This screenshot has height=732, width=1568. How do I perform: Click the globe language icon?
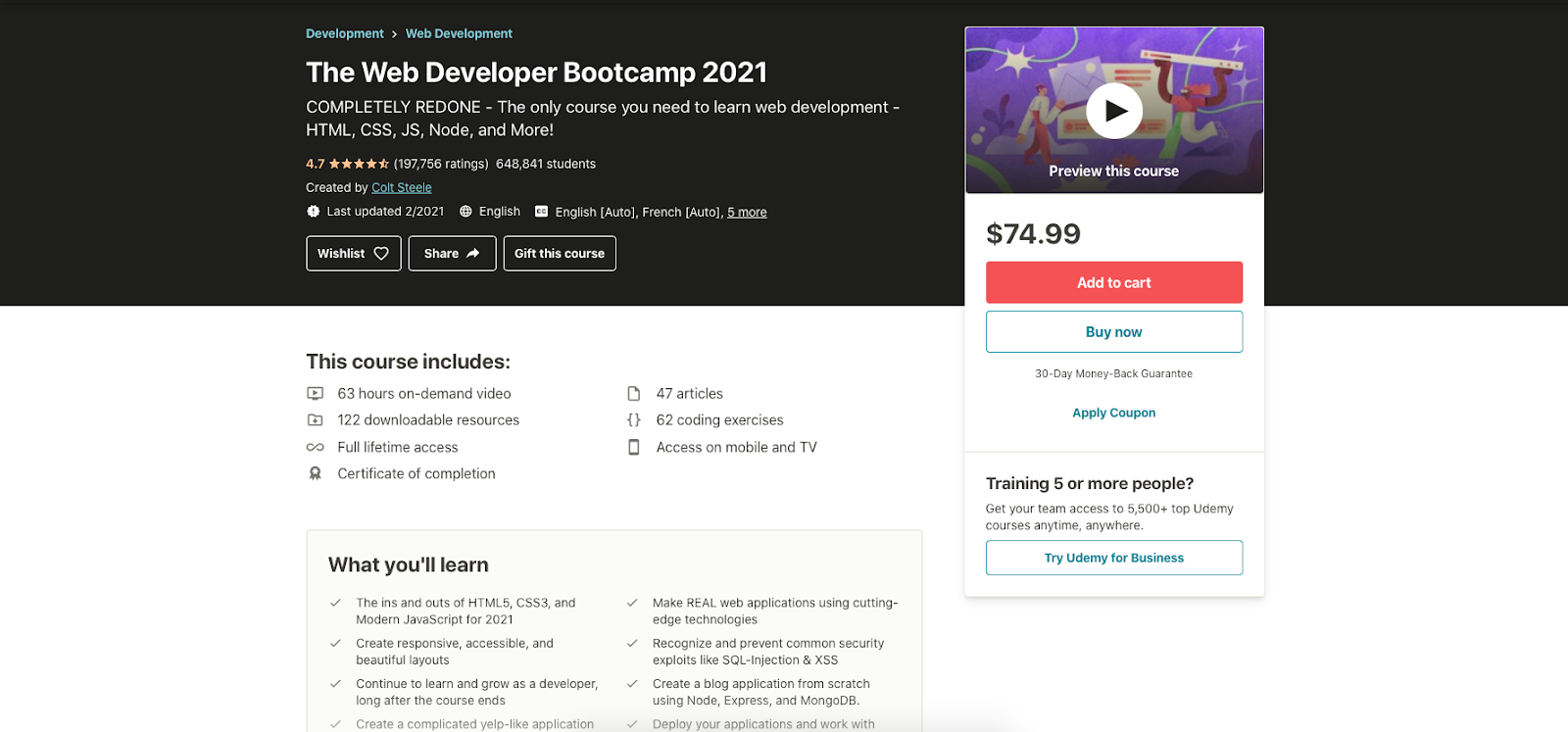click(465, 211)
